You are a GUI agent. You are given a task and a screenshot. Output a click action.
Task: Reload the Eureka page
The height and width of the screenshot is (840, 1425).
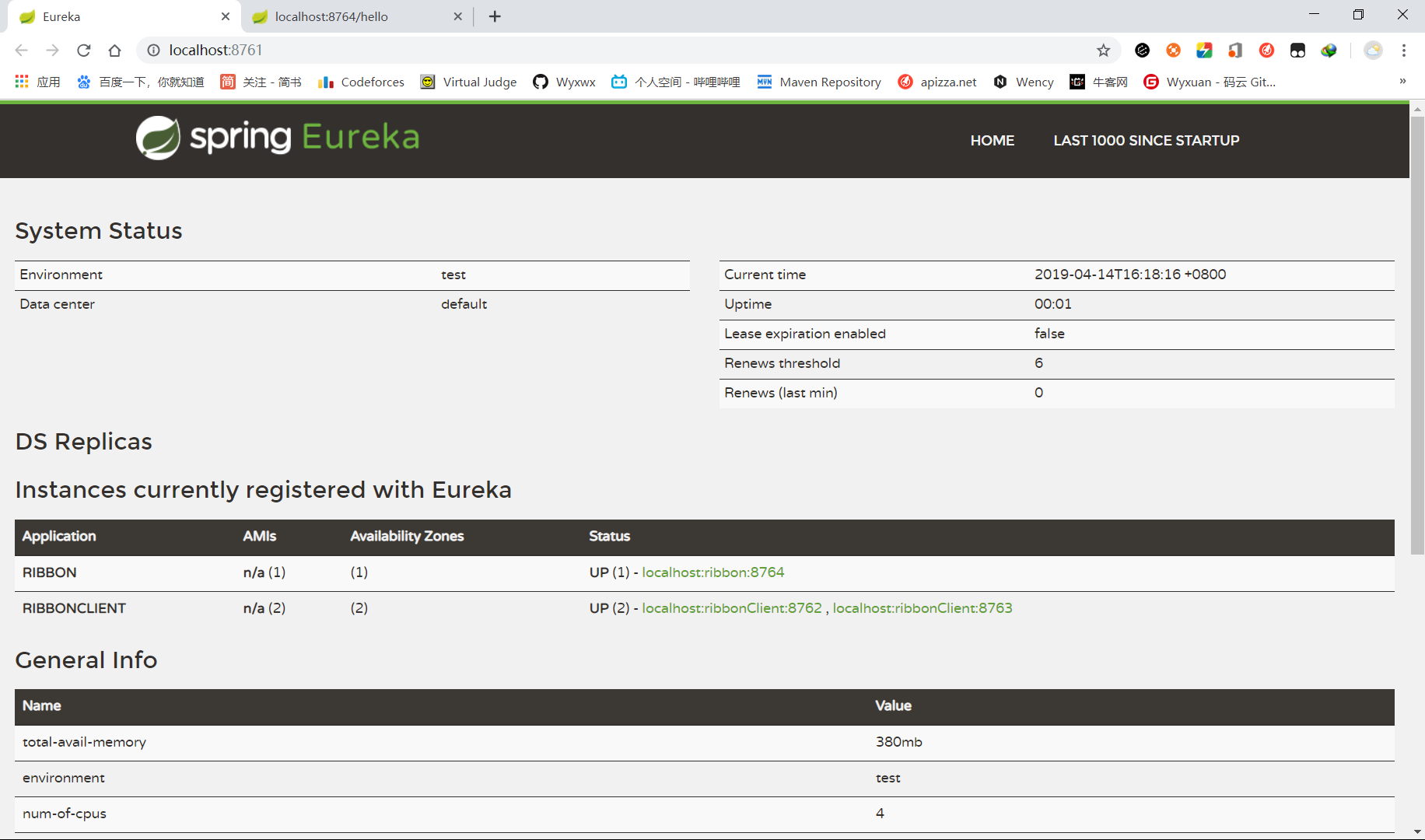(84, 51)
